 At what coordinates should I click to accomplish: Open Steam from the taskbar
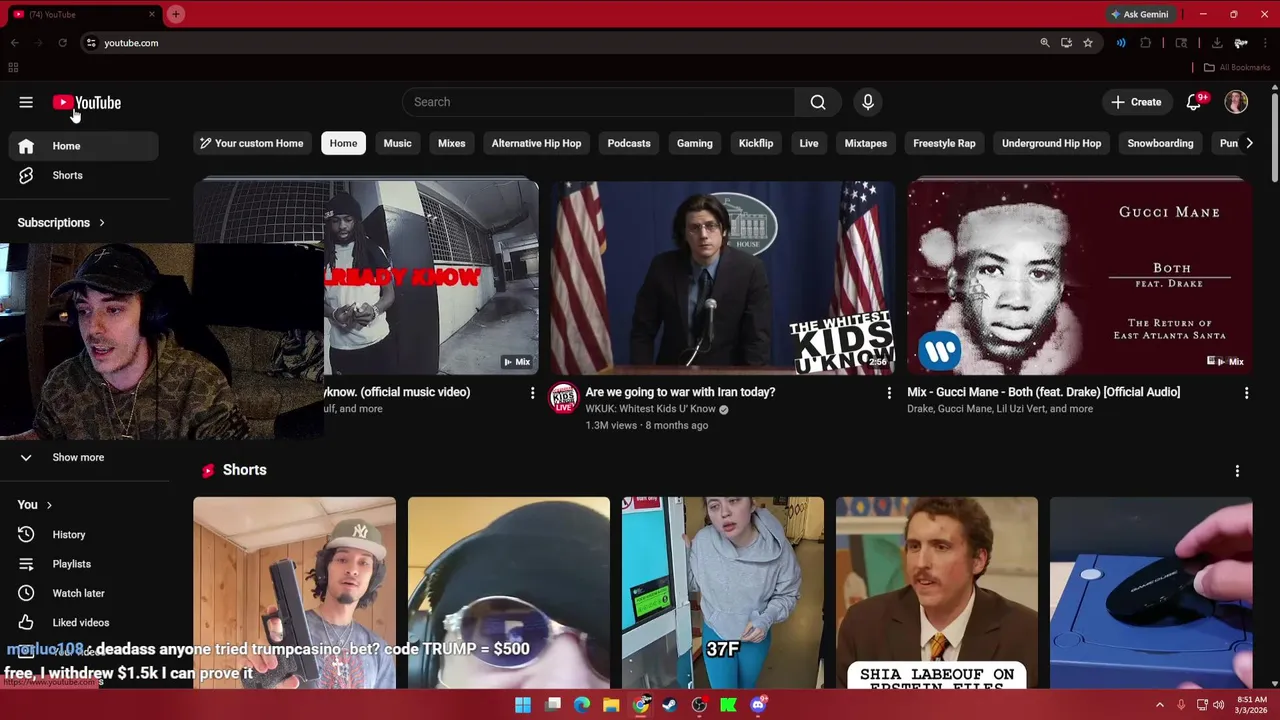click(x=670, y=705)
